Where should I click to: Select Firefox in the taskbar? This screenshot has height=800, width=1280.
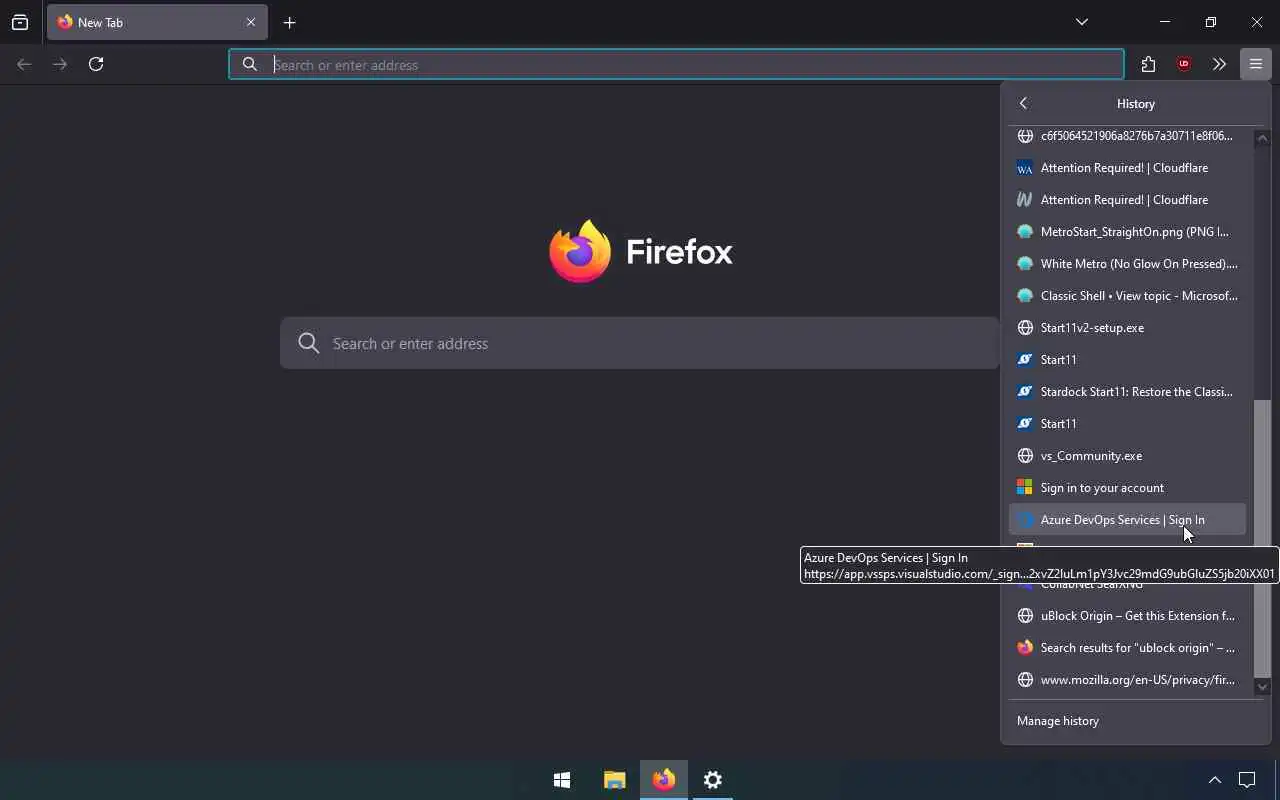pyautogui.click(x=664, y=780)
